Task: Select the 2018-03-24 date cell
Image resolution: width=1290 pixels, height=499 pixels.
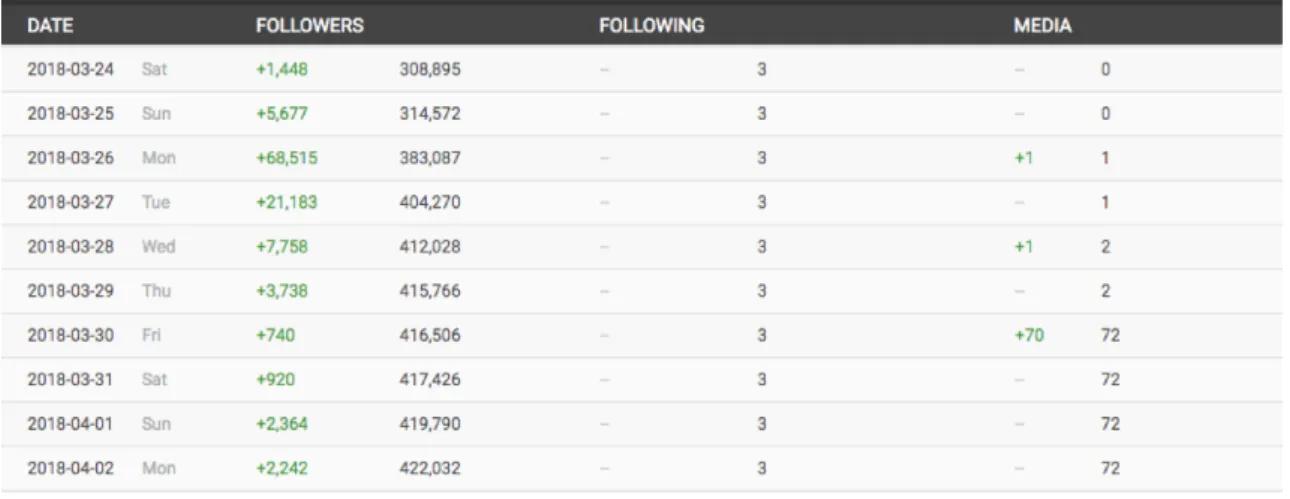Action: pyautogui.click(x=70, y=70)
